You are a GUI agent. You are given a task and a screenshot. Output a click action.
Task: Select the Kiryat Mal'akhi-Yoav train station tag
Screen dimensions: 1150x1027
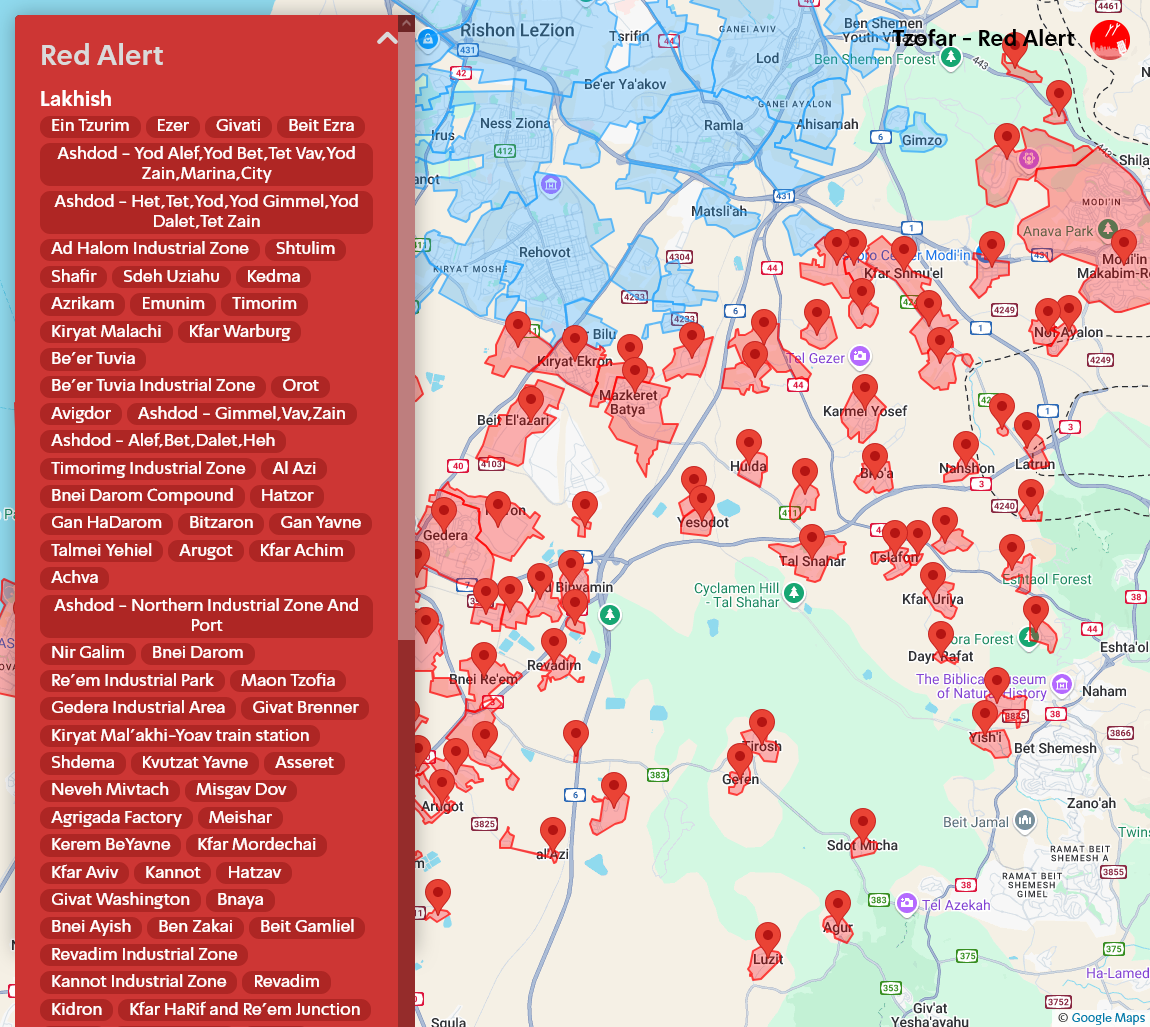180,736
